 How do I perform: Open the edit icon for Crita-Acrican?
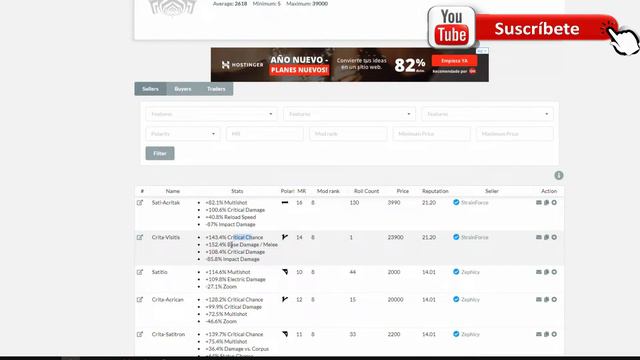[x=140, y=299]
